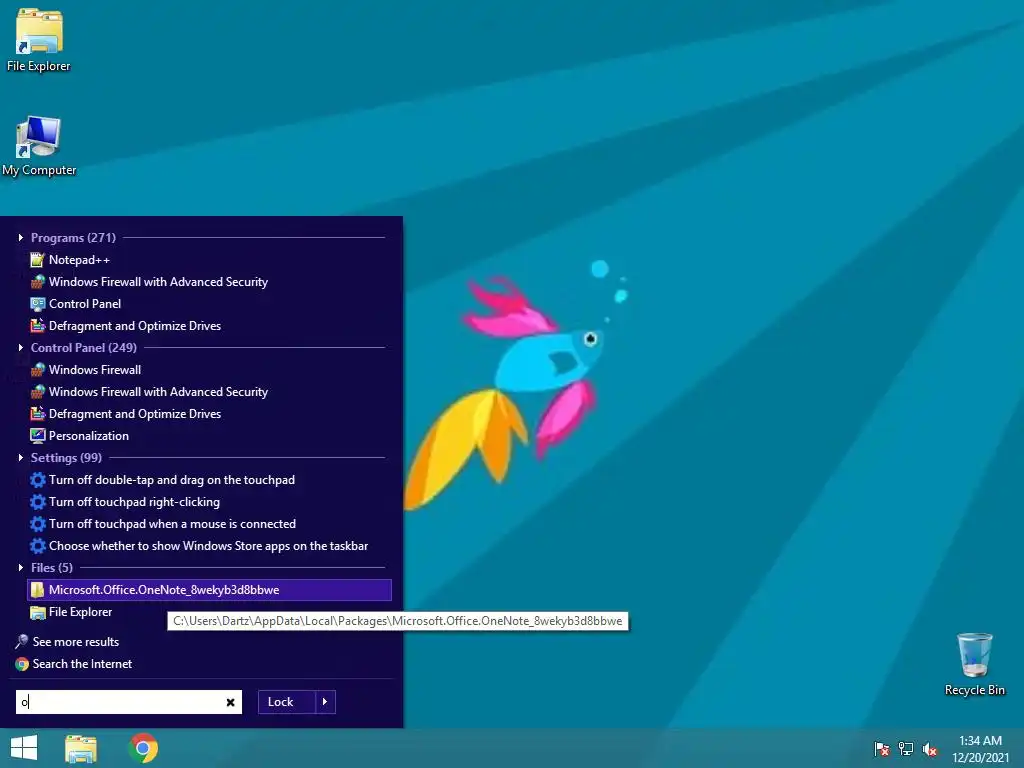The image size is (1024, 768).
Task: Open Defragment and Optimize Drives under Control Panel
Action: coord(135,414)
